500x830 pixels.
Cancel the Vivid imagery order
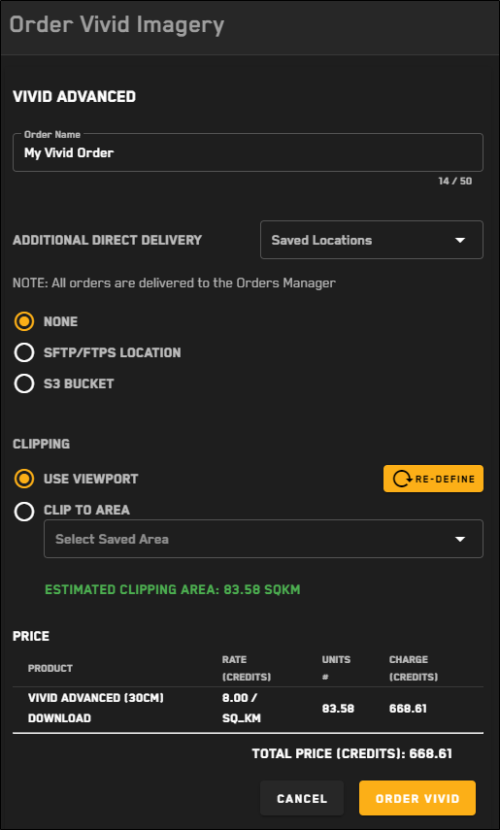pos(302,798)
